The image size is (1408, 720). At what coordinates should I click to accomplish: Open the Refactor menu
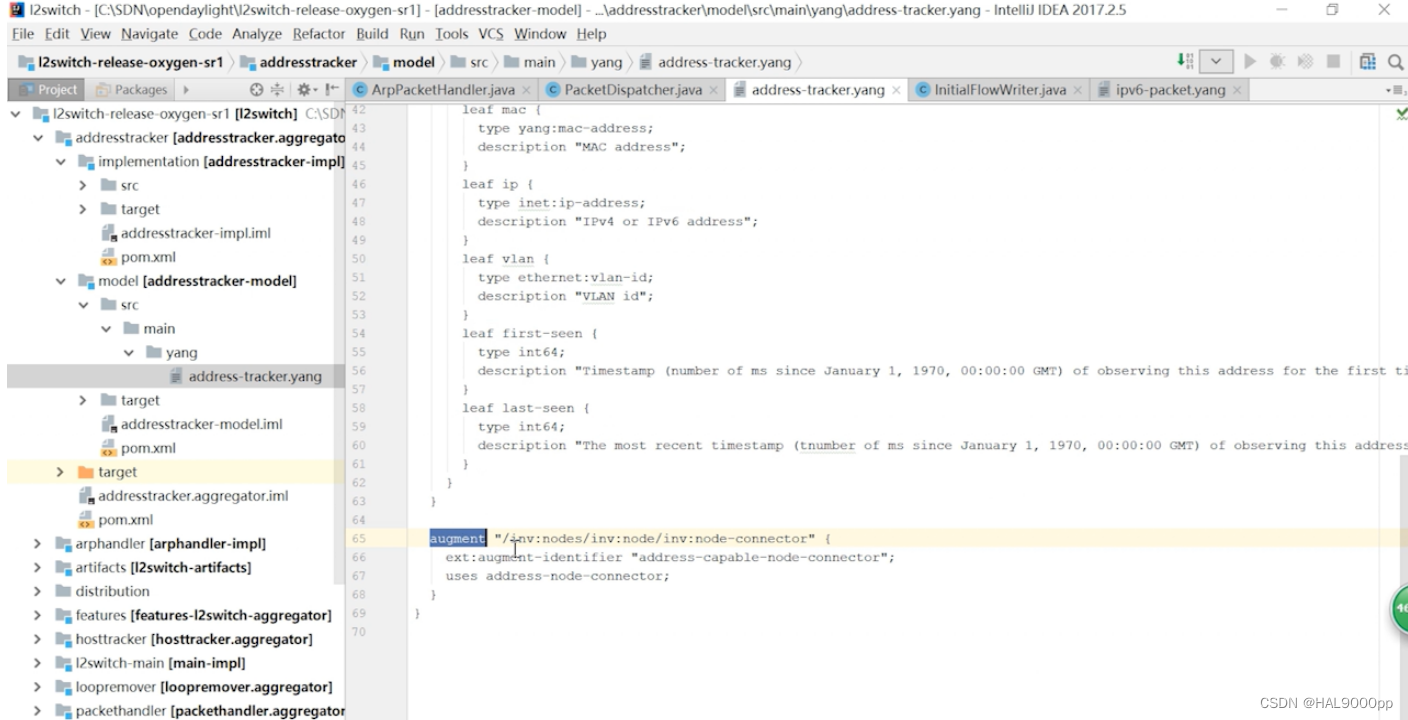click(x=319, y=33)
